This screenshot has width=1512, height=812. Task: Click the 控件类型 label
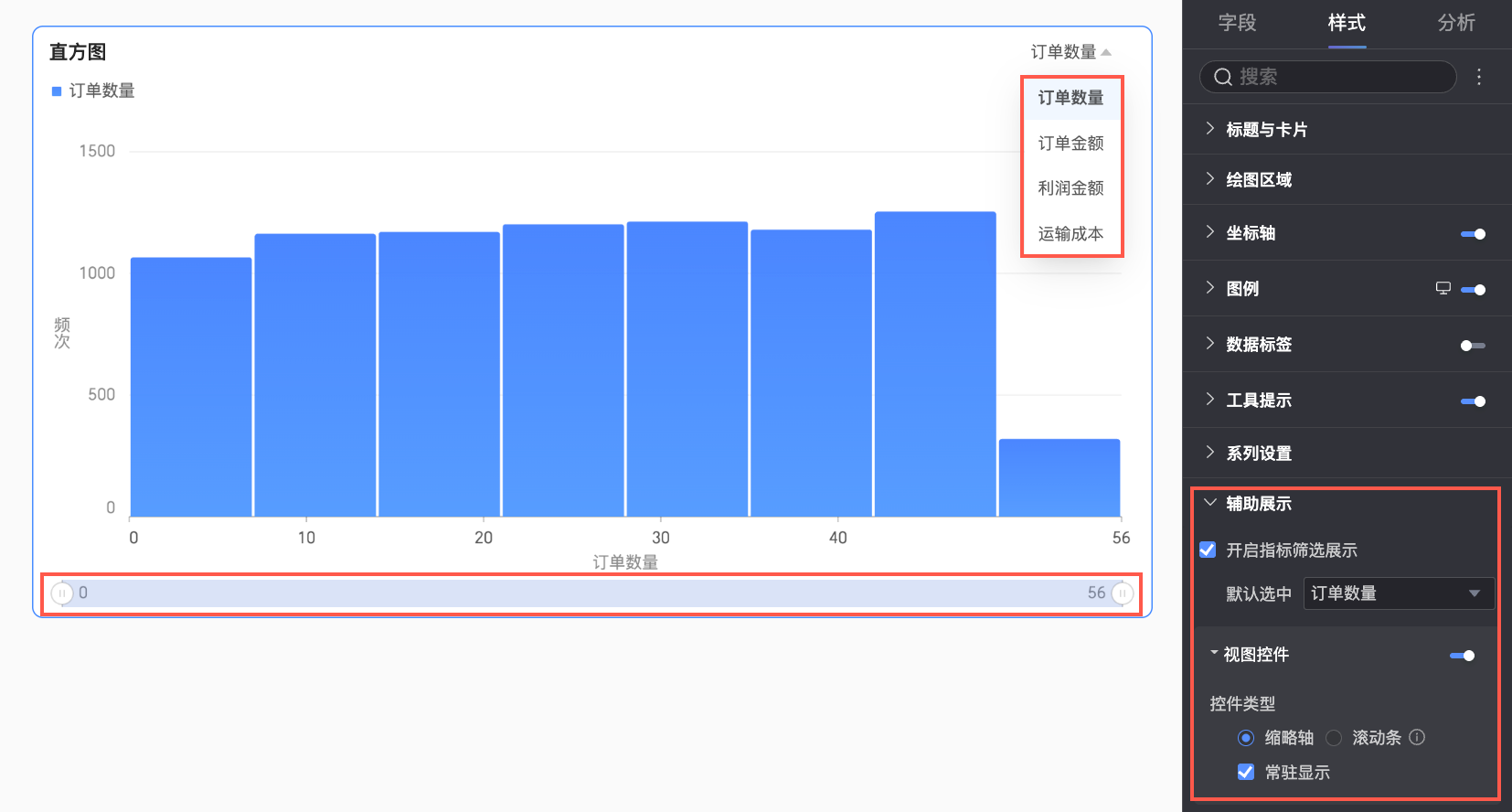1242,703
